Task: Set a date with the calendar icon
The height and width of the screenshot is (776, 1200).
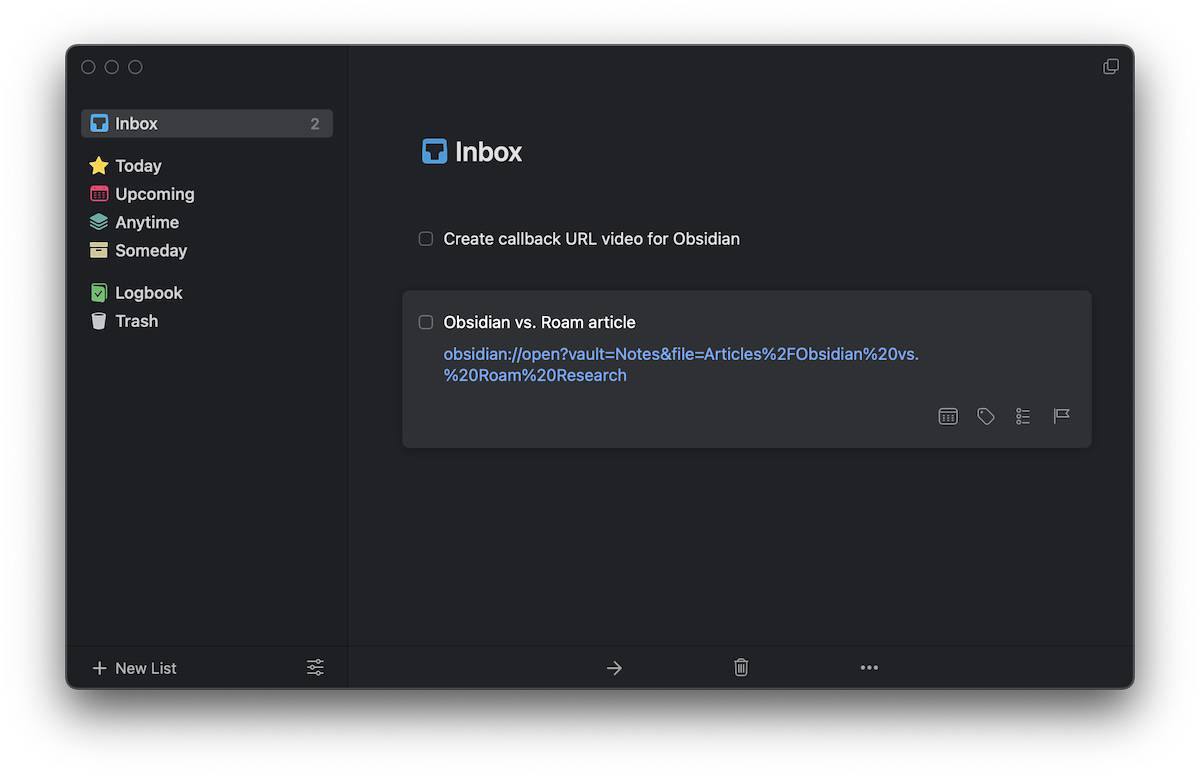Action: coord(948,416)
